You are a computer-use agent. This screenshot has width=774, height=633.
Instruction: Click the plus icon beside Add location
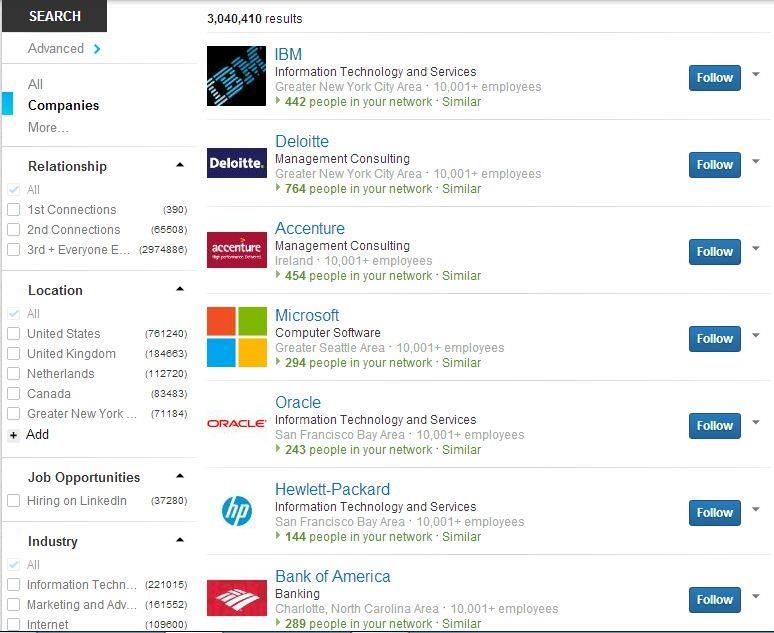pos(13,435)
